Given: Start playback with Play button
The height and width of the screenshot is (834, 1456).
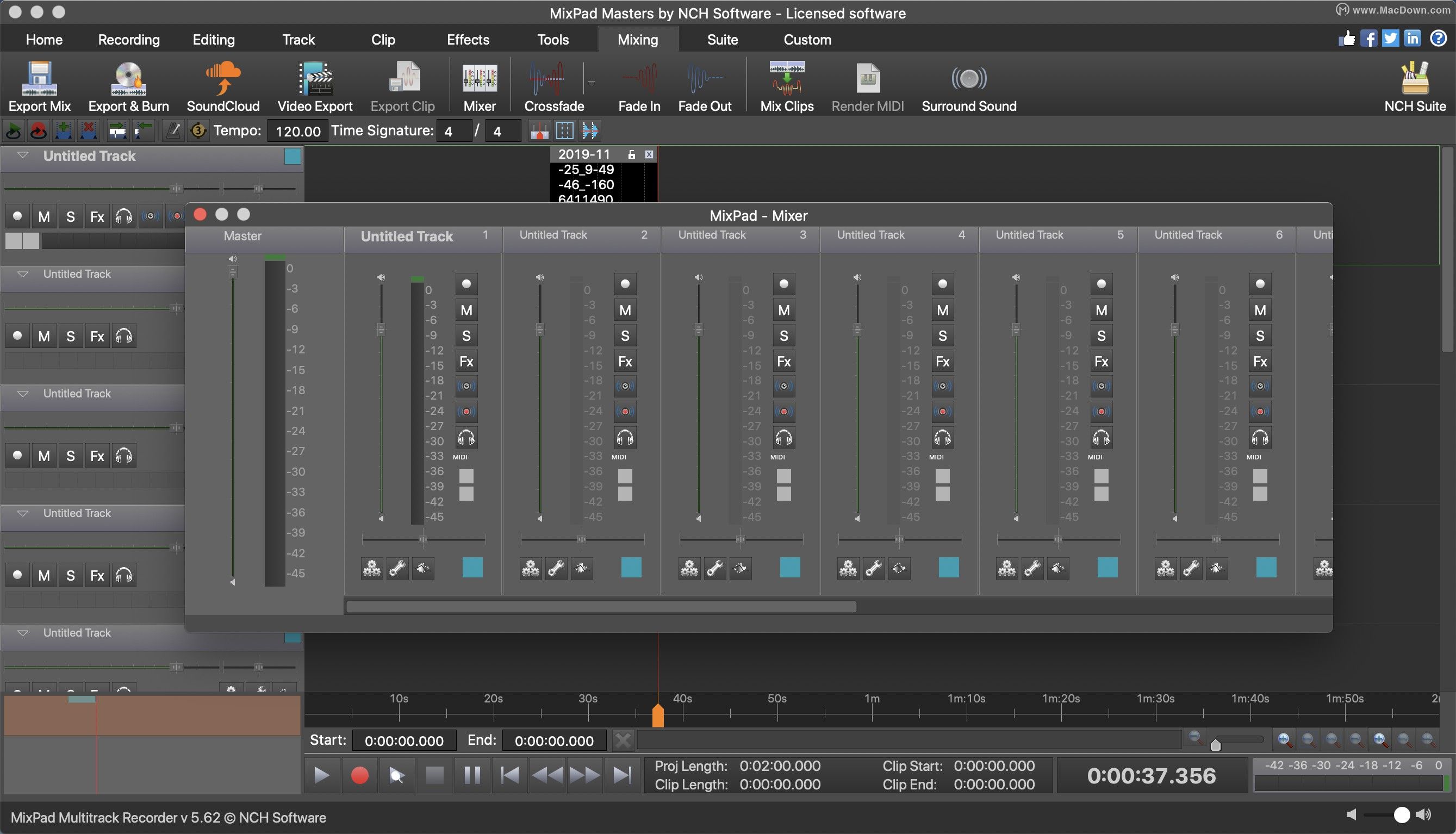Looking at the screenshot, I should (322, 776).
